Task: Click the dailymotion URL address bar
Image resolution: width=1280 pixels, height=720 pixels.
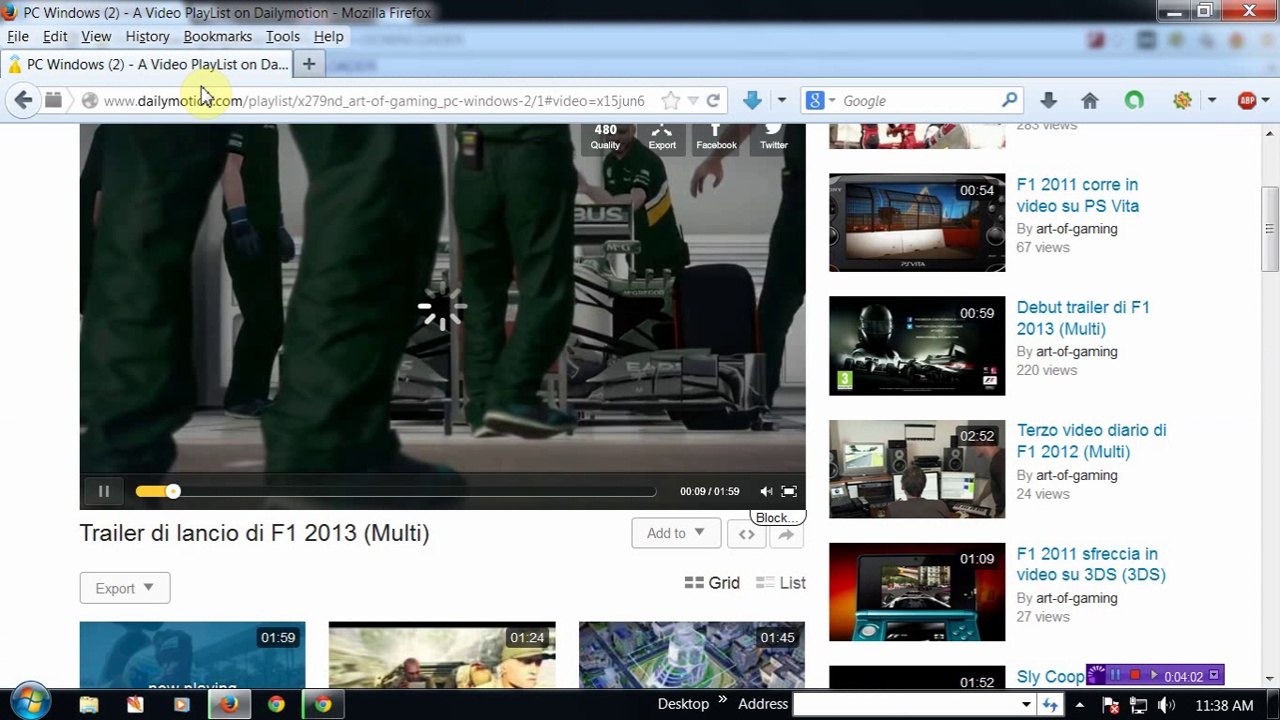Action: point(375,101)
